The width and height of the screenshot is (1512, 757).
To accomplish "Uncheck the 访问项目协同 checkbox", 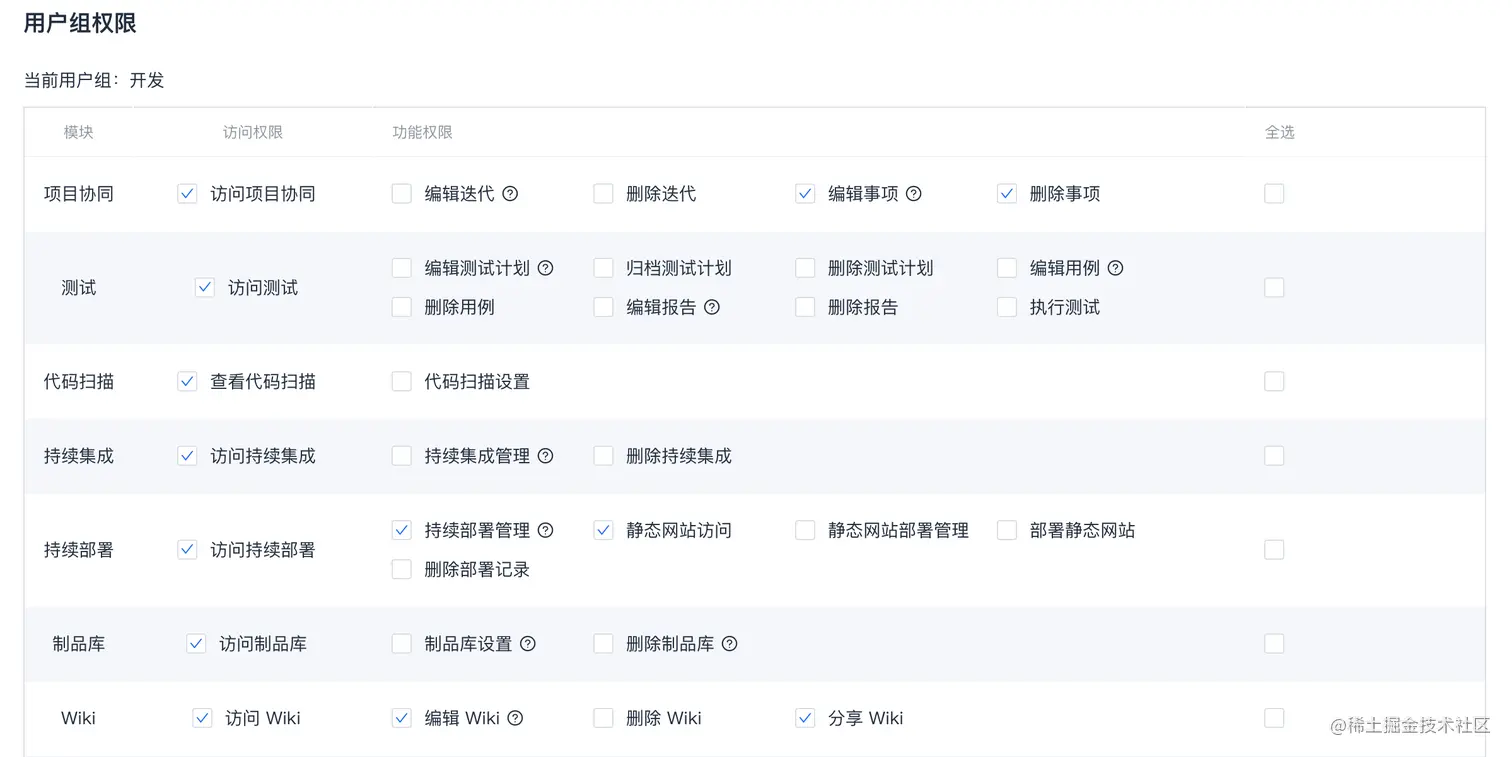I will (x=187, y=194).
